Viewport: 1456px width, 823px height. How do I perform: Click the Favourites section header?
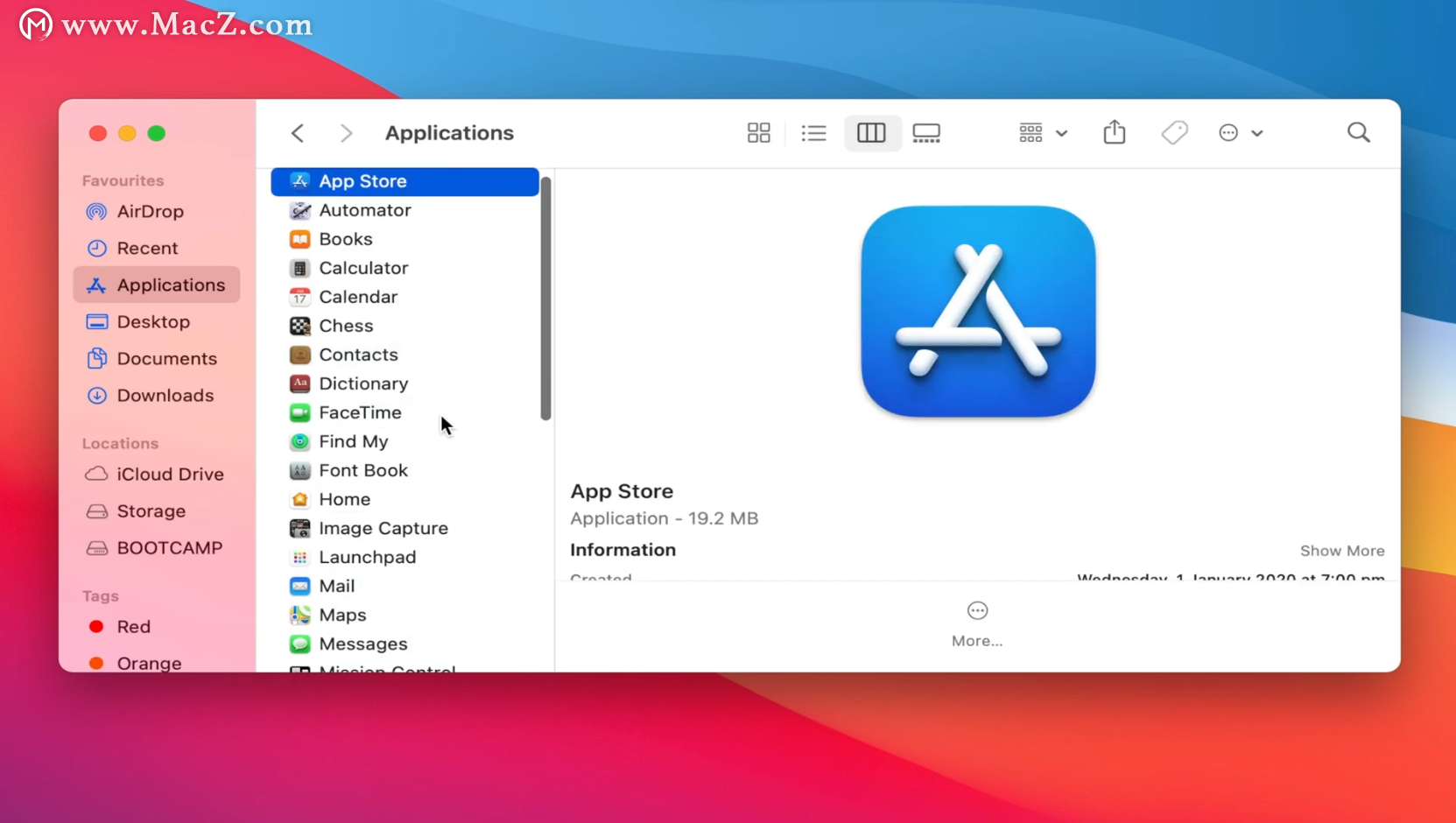click(123, 180)
